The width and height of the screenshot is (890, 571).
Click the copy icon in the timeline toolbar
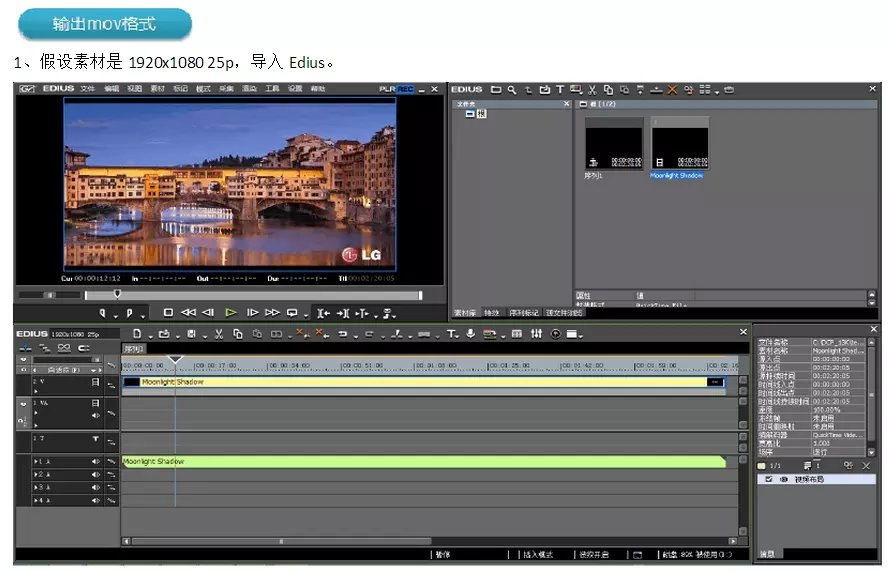coord(238,334)
